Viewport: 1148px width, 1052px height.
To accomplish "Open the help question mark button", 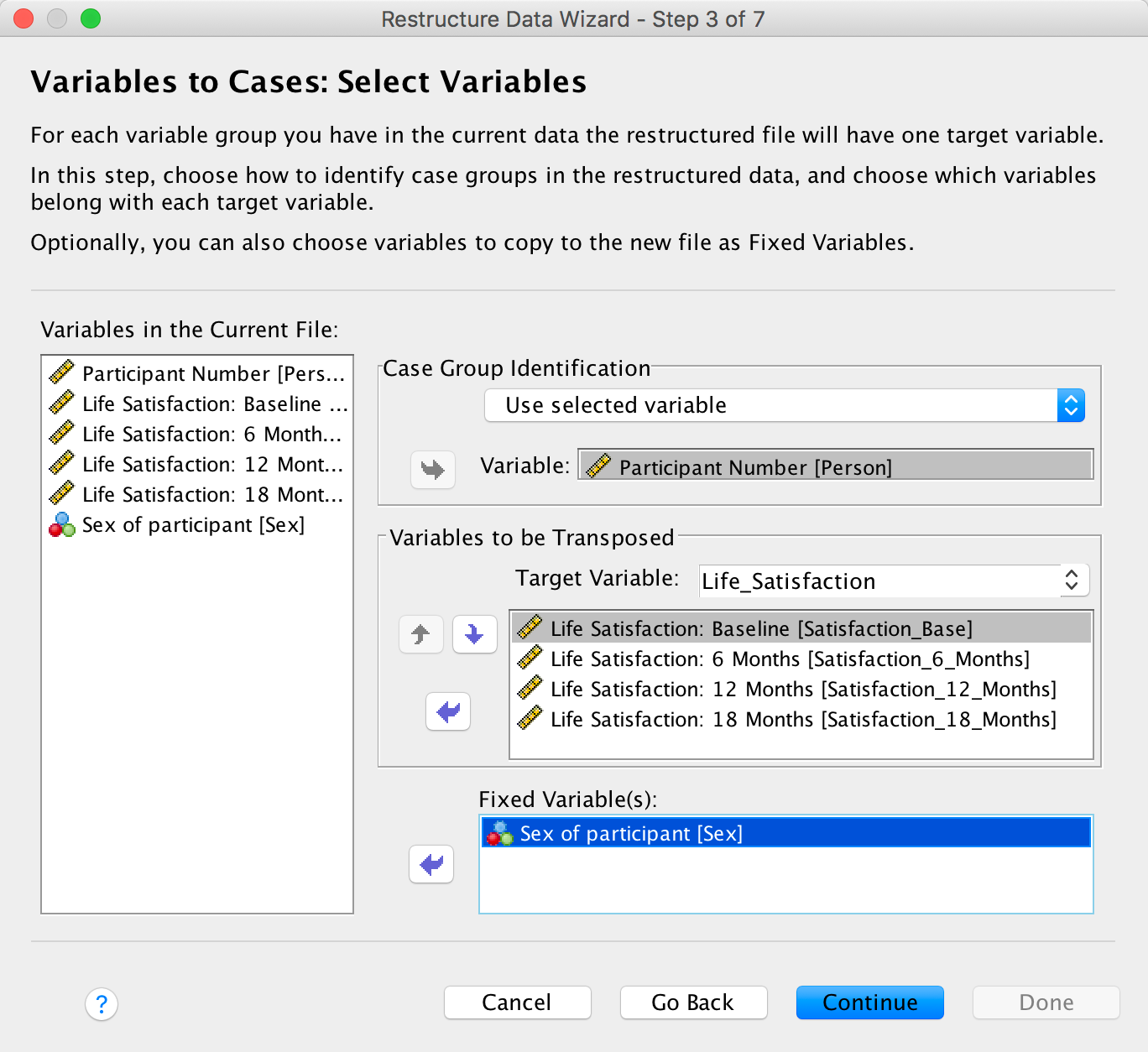I will (x=102, y=1003).
